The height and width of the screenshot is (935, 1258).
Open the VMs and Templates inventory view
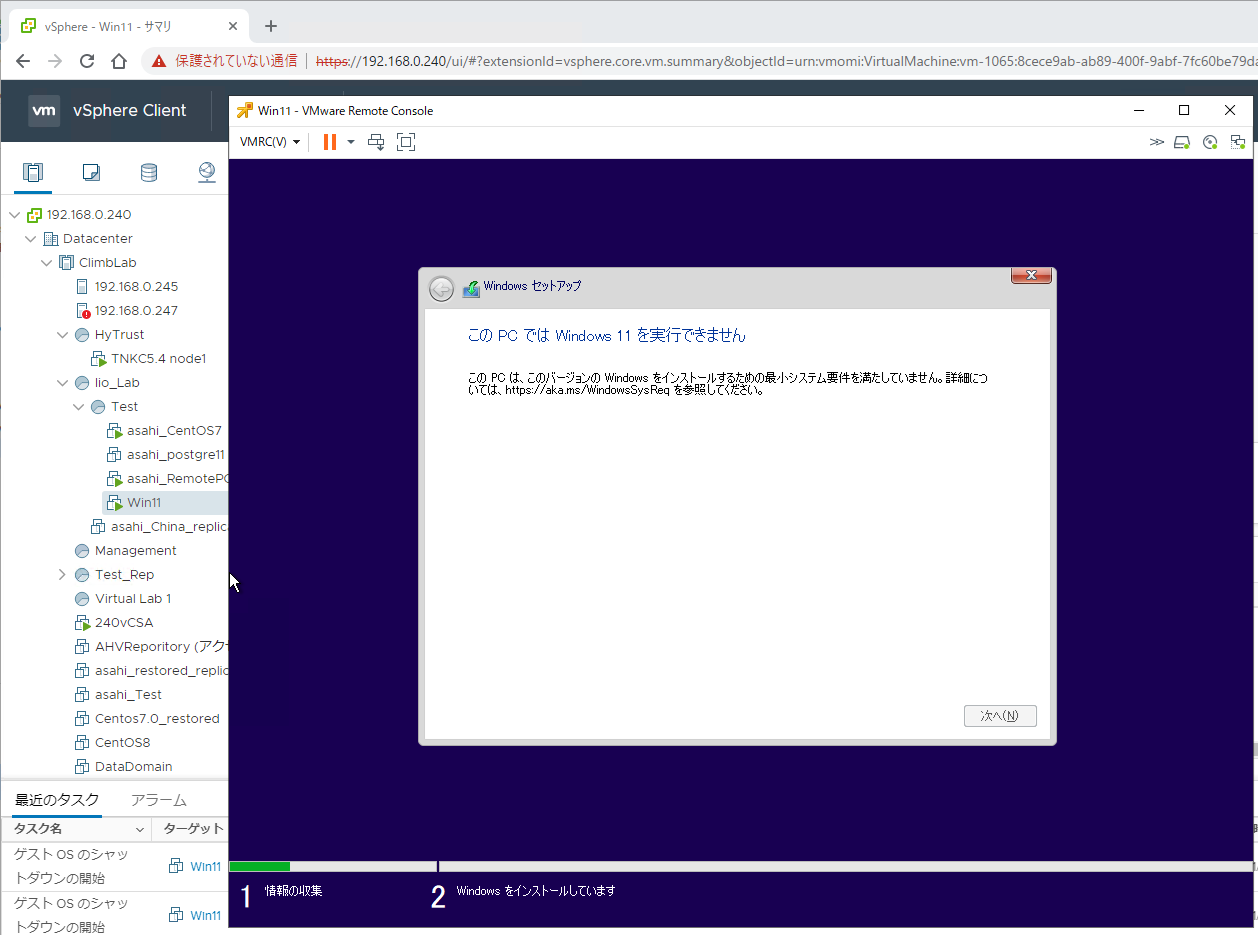pos(91,173)
